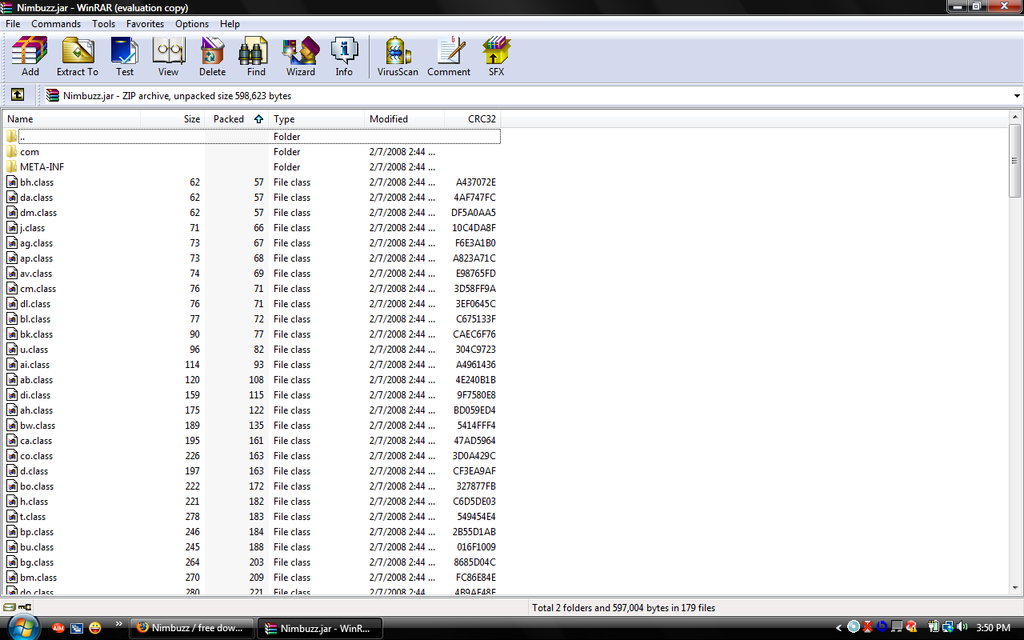Click the cm.class file icon
The height and width of the screenshot is (640, 1024).
point(12,289)
